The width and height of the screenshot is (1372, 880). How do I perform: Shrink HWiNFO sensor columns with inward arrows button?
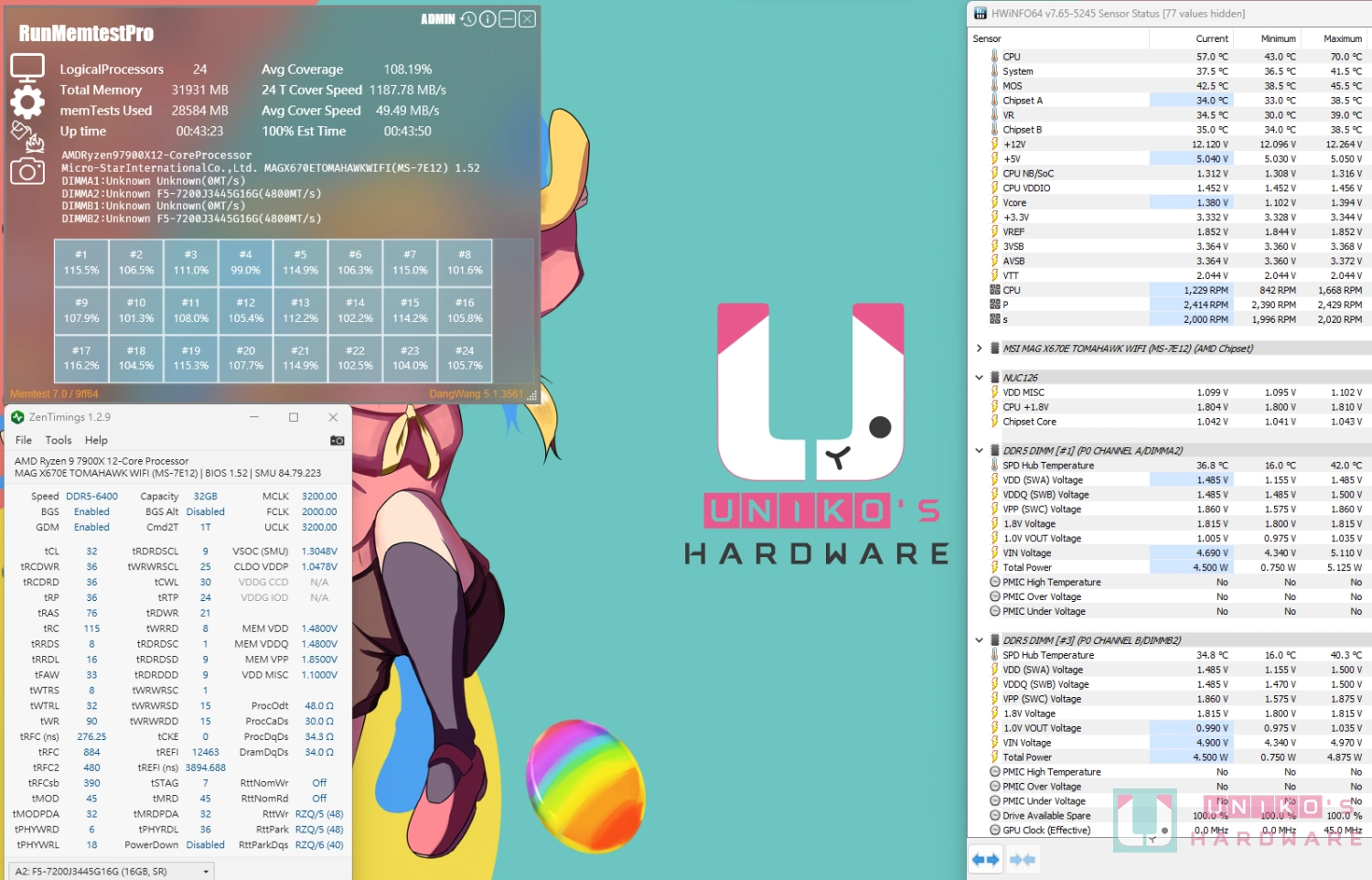[1023, 860]
